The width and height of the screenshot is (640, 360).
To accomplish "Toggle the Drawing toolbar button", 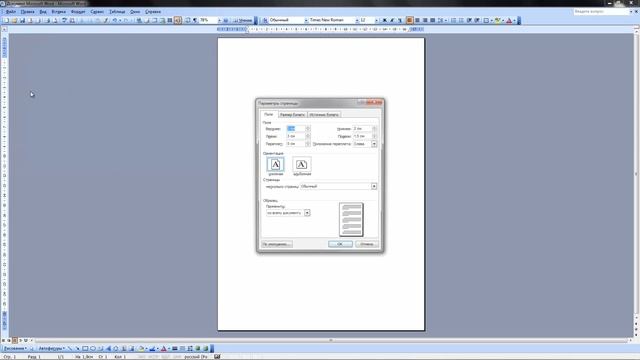I will coord(178,20).
